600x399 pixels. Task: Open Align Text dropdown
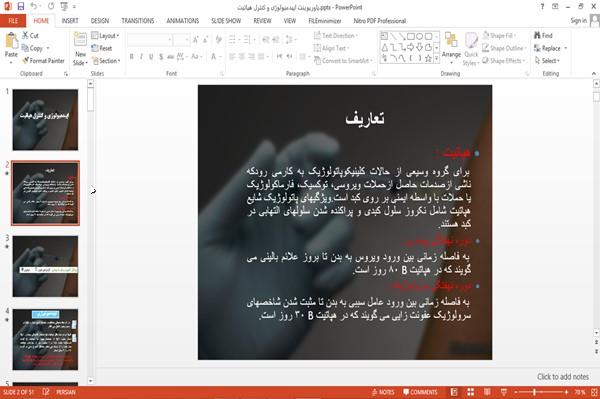pyautogui.click(x=331, y=48)
